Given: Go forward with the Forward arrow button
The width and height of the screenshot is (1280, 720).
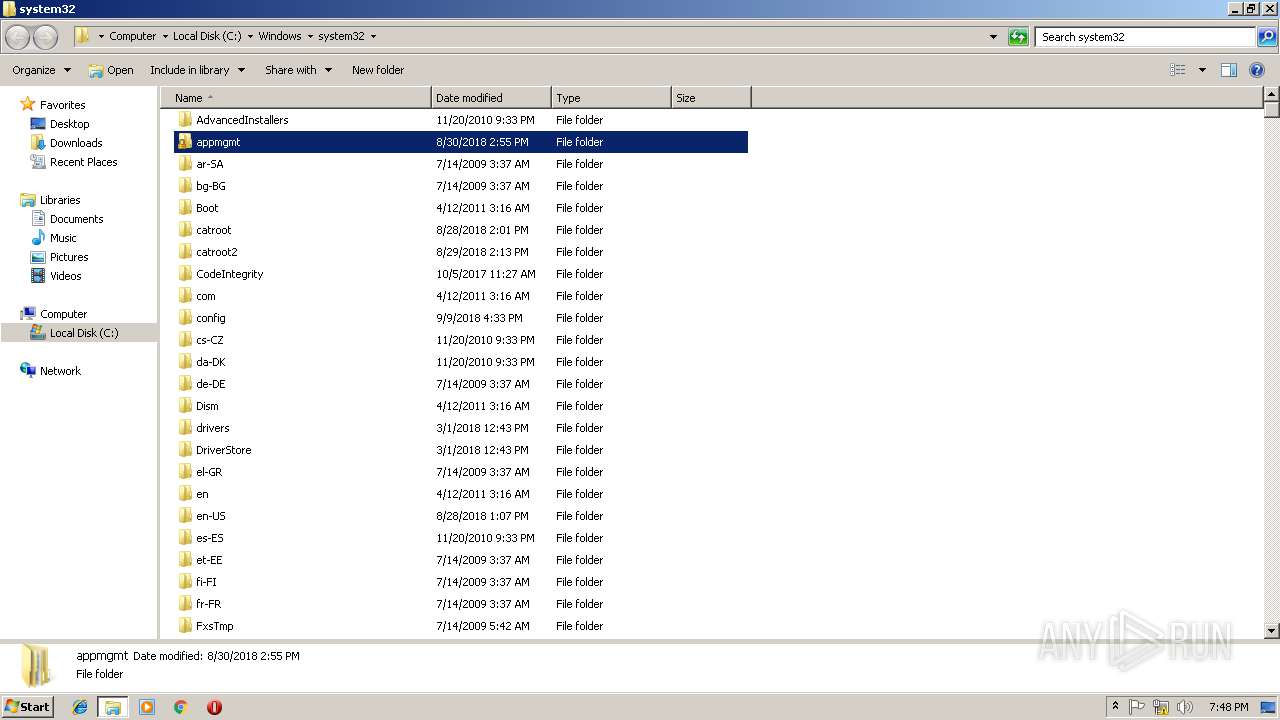Looking at the screenshot, I should click(45, 37).
